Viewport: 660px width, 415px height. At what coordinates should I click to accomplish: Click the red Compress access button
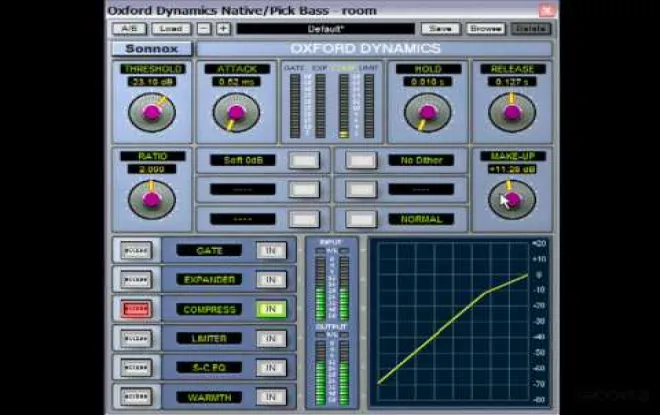(136, 309)
